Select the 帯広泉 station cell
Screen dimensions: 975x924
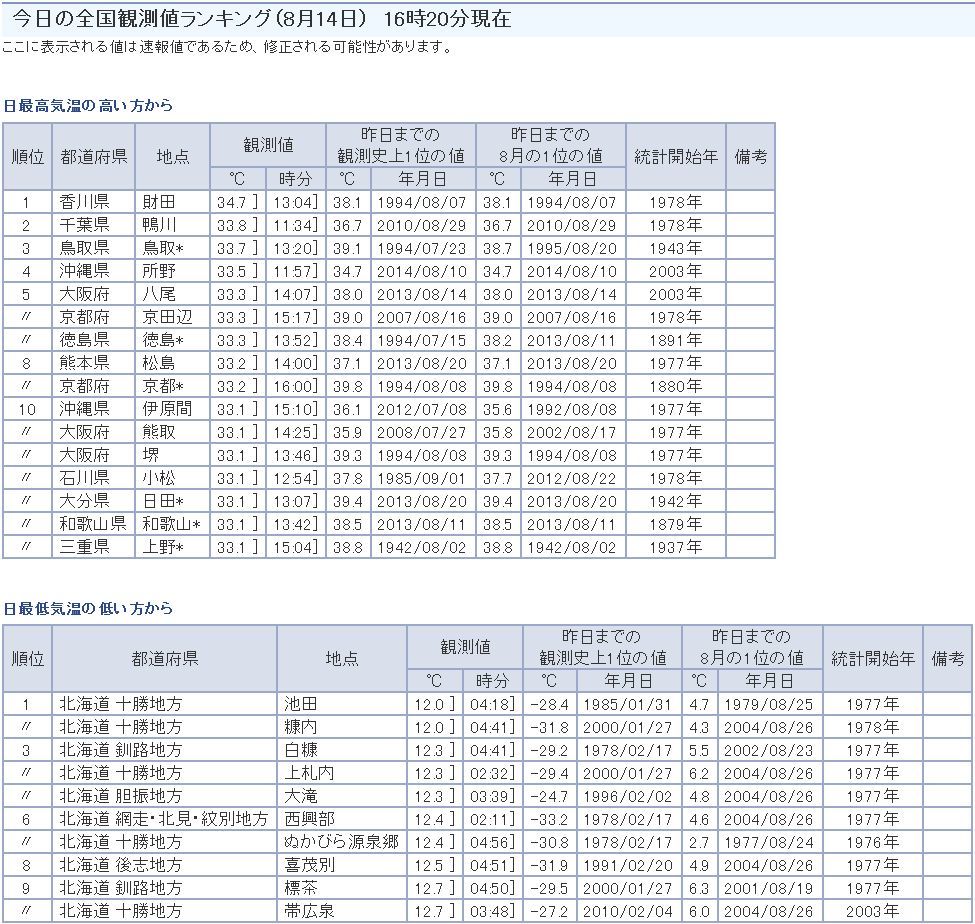pos(309,911)
